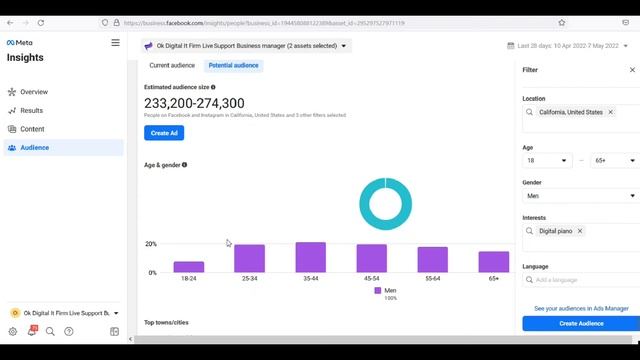Click the Audience people icon

(12, 148)
